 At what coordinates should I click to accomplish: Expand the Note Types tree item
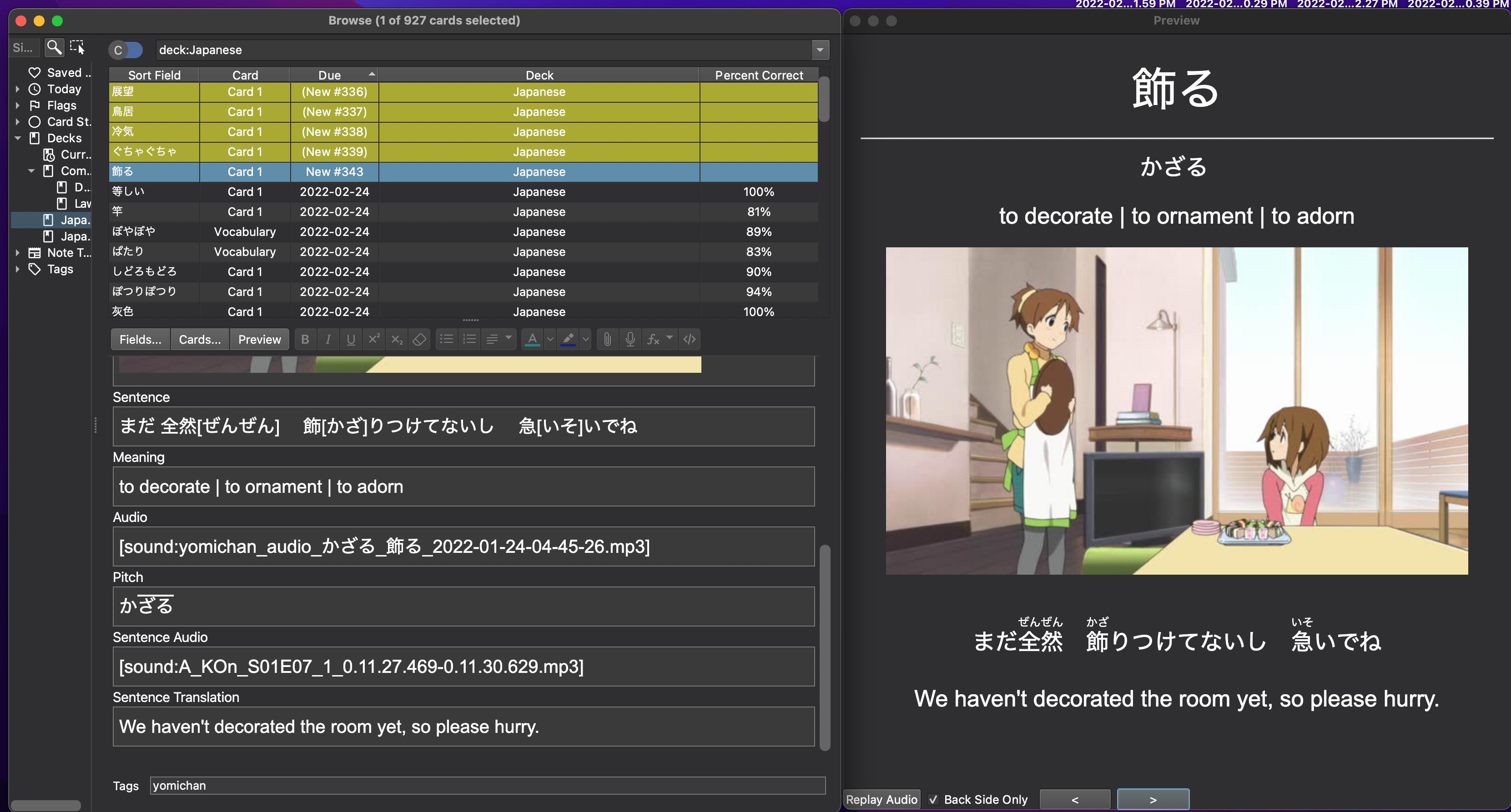click(17, 253)
